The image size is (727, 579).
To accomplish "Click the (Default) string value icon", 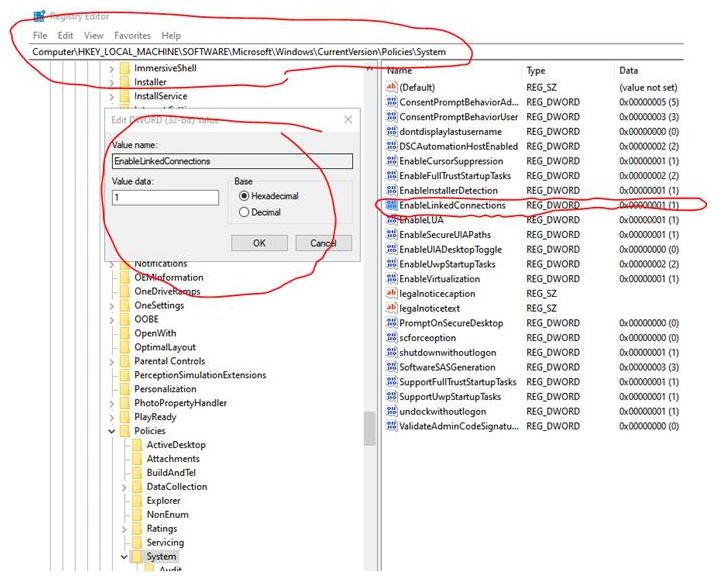I will pos(391,87).
